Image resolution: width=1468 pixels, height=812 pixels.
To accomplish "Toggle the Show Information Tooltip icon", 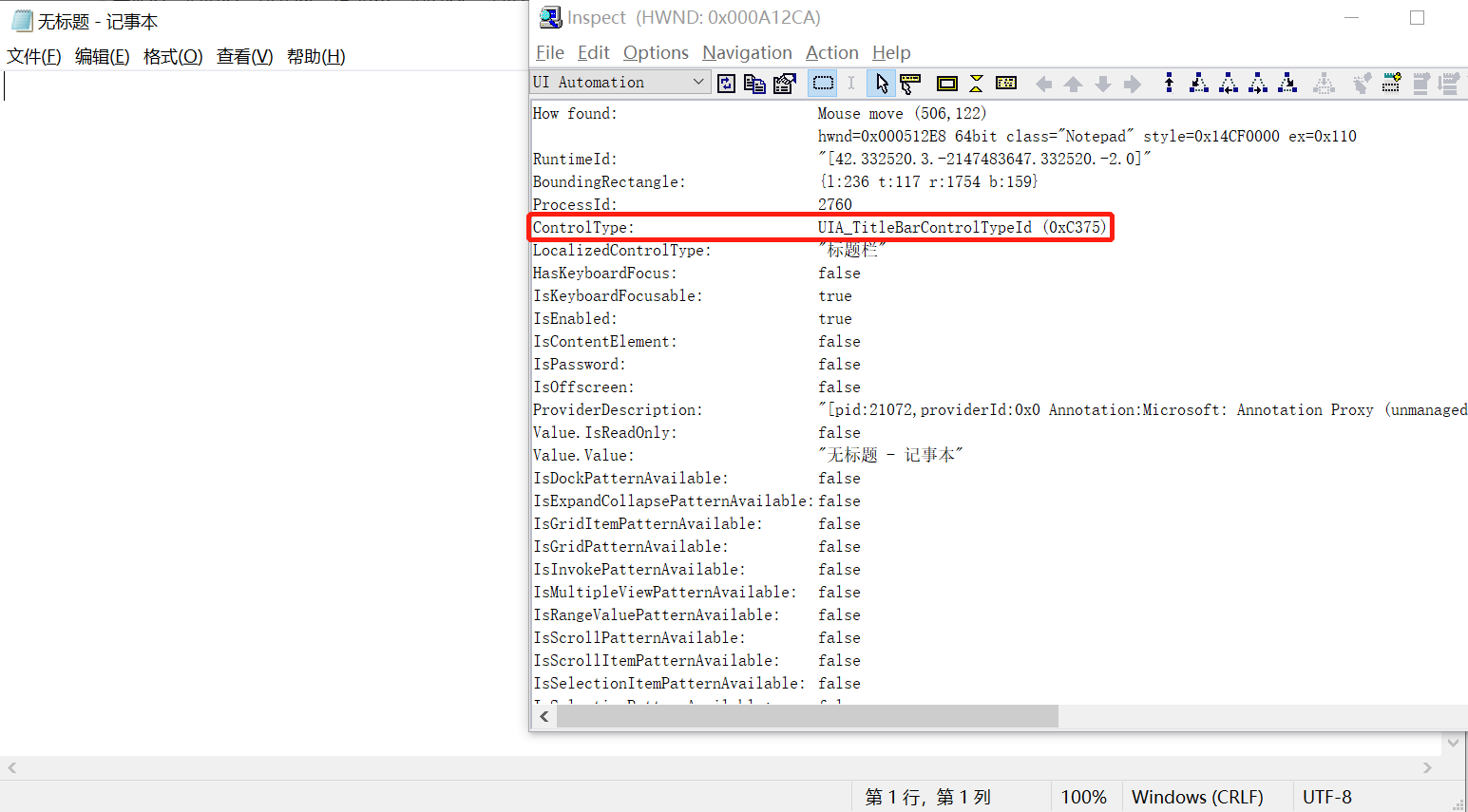I will (1006, 84).
